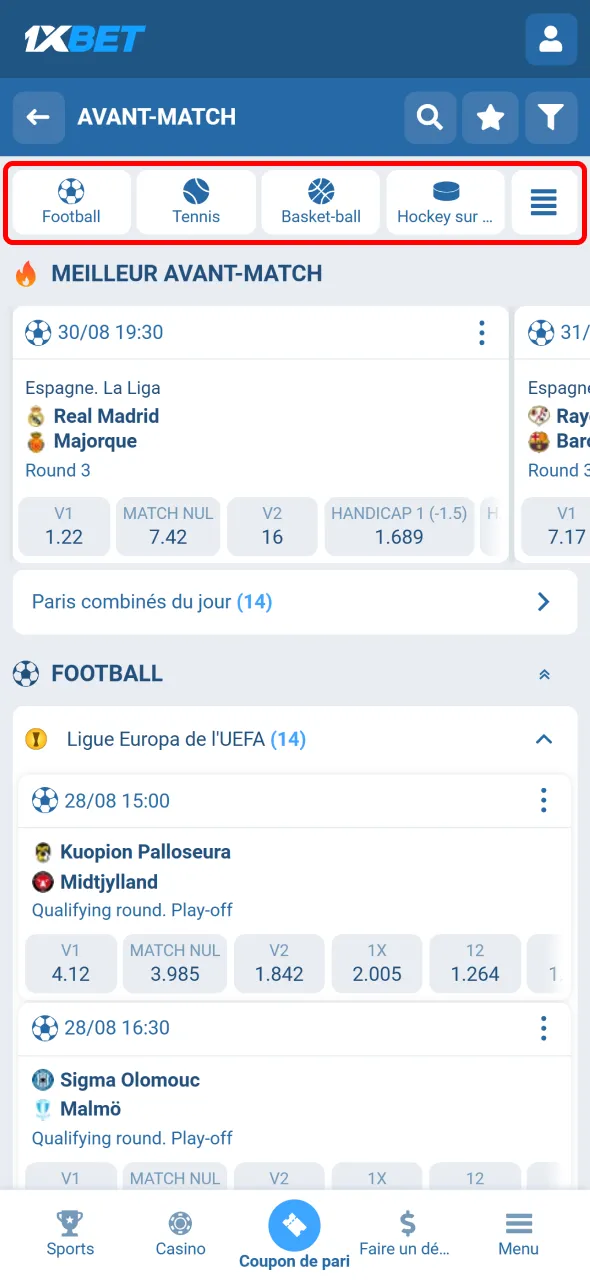
Task: Switch to the Tennis tab
Action: click(195, 202)
